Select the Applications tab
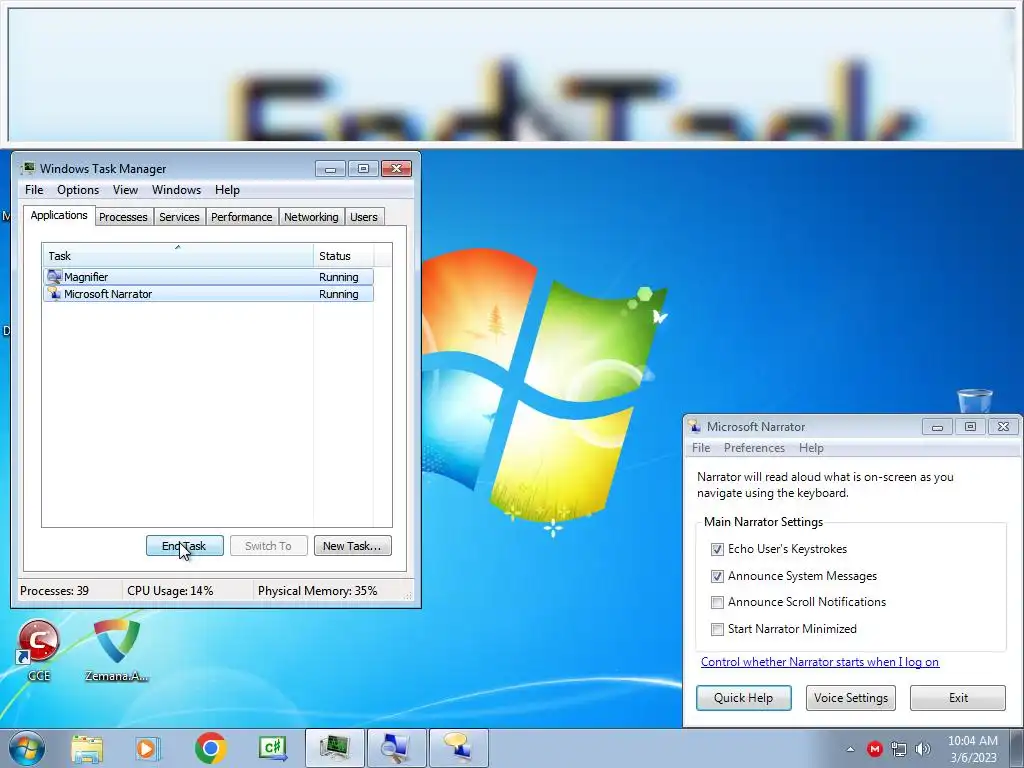 click(x=59, y=216)
